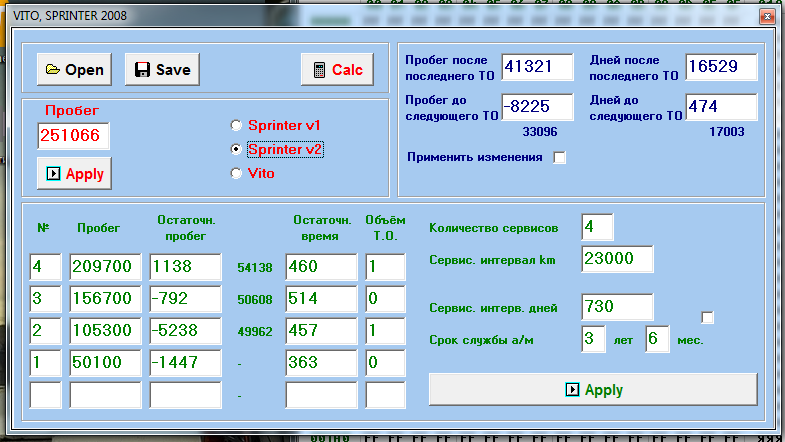Click the remaining mileage cell 1138

pos(185,267)
